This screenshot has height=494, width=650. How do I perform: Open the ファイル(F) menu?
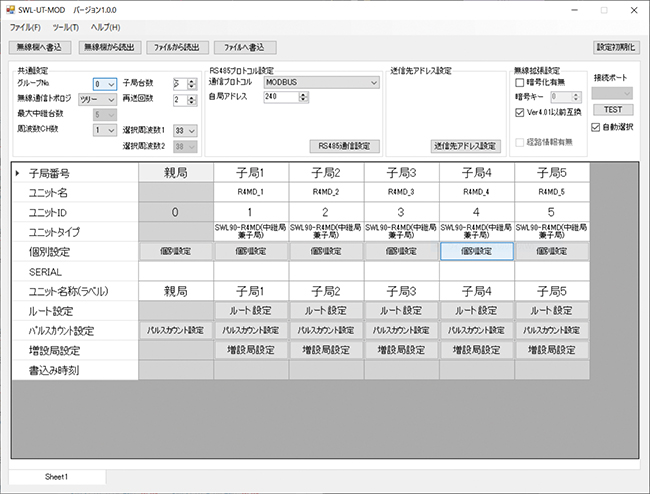[x=25, y=28]
